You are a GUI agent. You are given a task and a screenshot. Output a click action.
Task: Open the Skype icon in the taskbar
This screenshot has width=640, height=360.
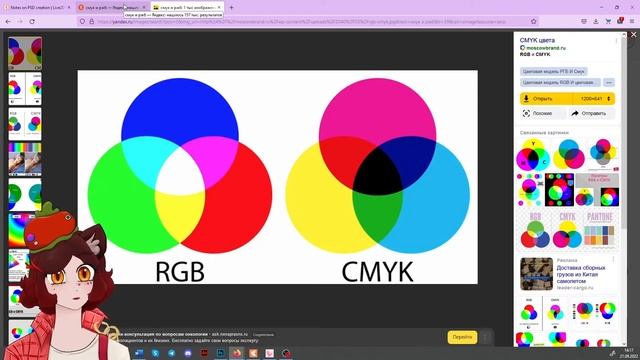click(155, 353)
